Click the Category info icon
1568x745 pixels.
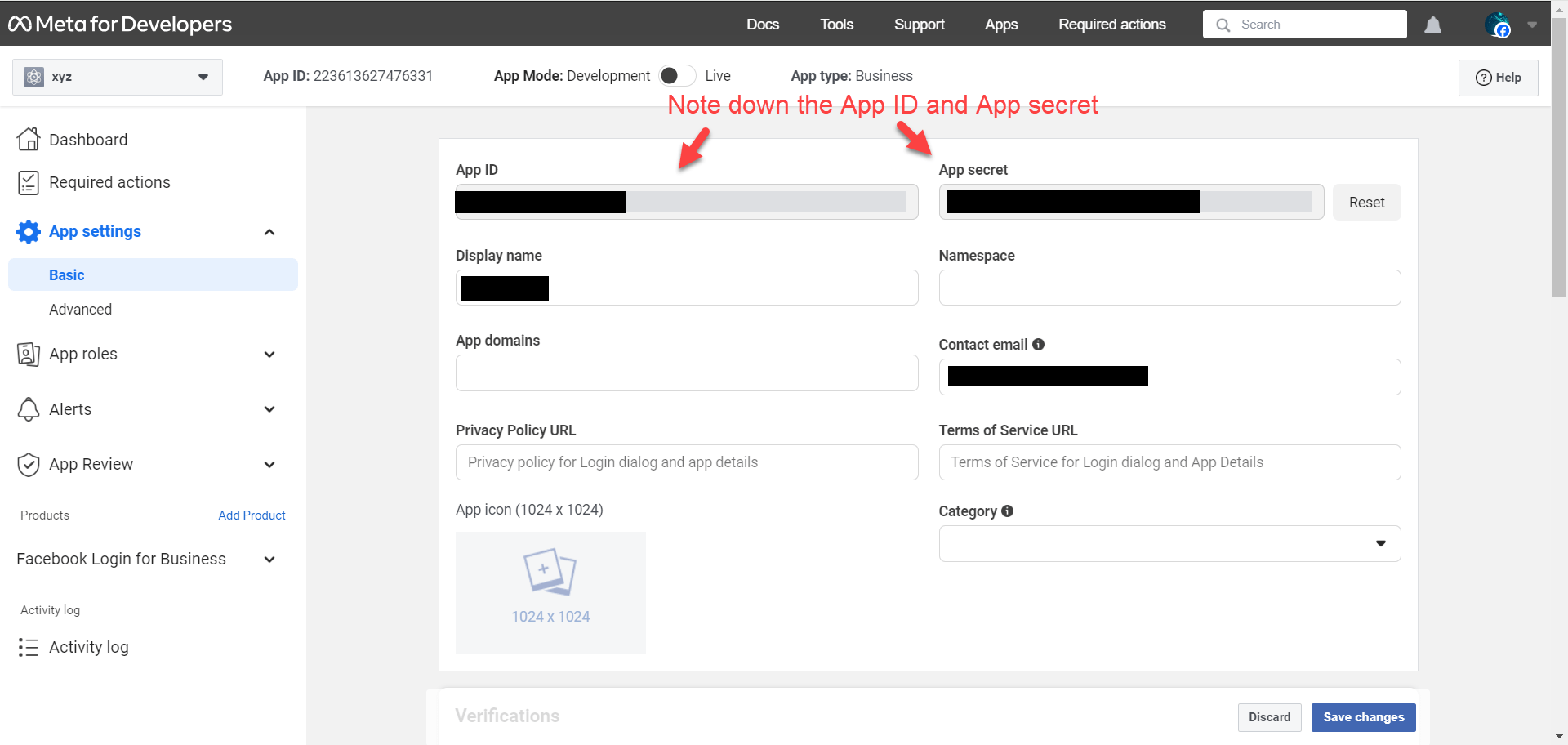(x=1007, y=511)
